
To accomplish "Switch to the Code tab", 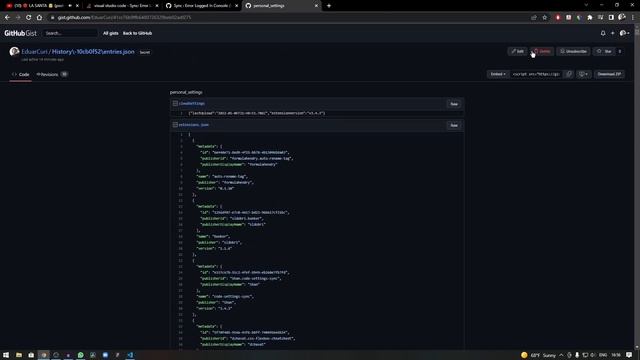I will click(x=20, y=74).
